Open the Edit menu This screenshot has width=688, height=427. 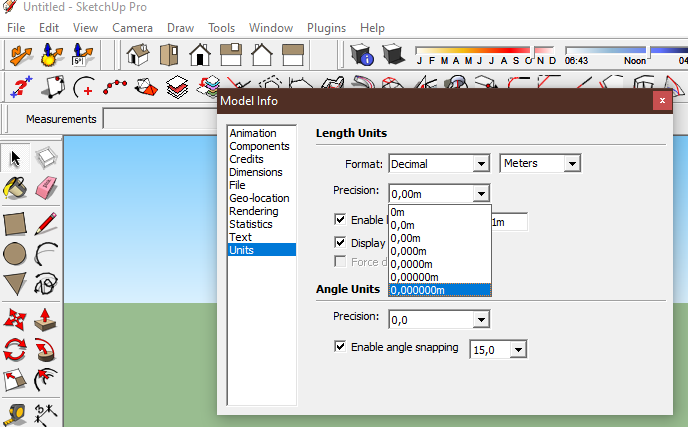[49, 28]
